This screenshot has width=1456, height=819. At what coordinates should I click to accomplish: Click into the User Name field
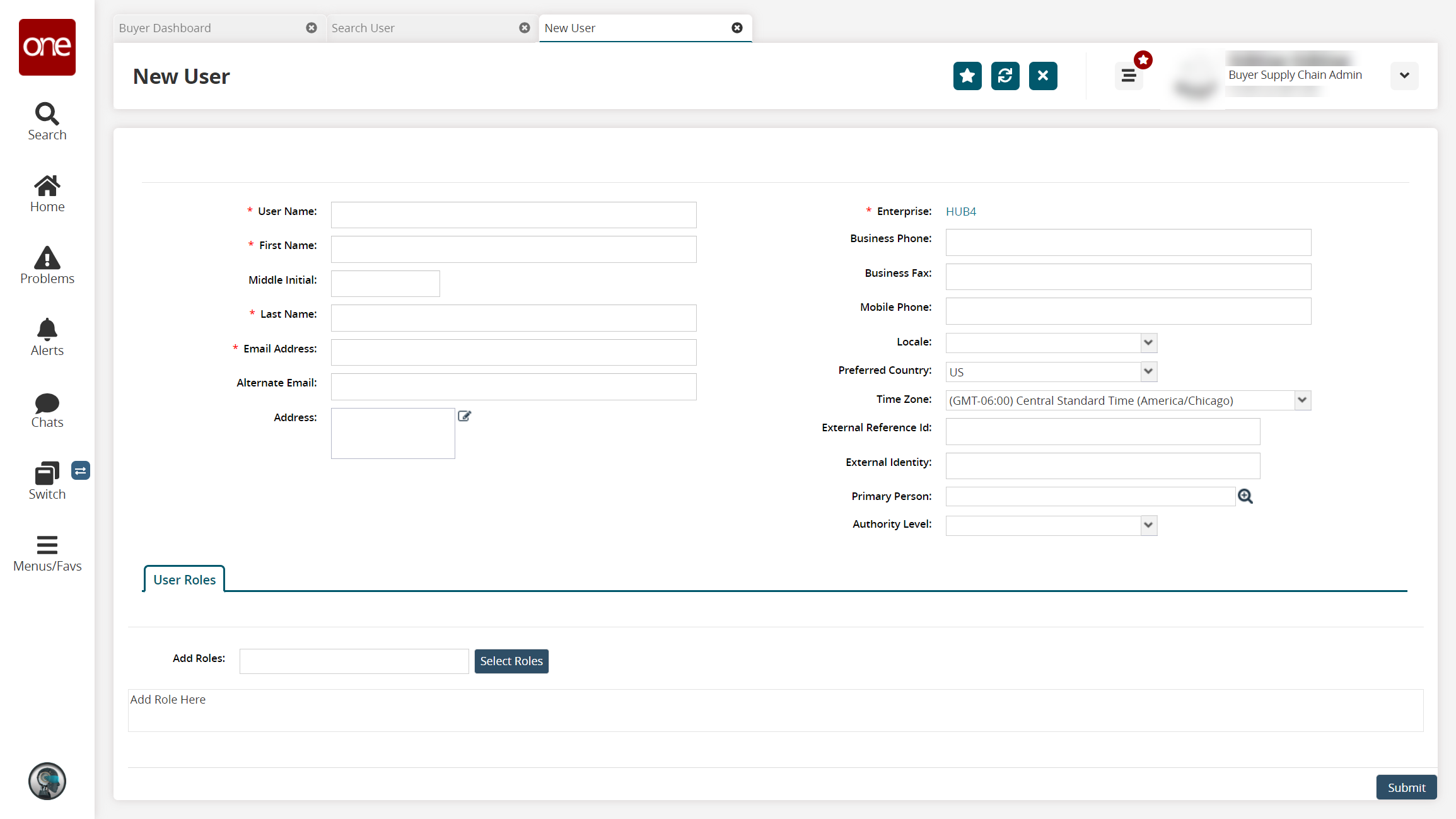tap(513, 215)
